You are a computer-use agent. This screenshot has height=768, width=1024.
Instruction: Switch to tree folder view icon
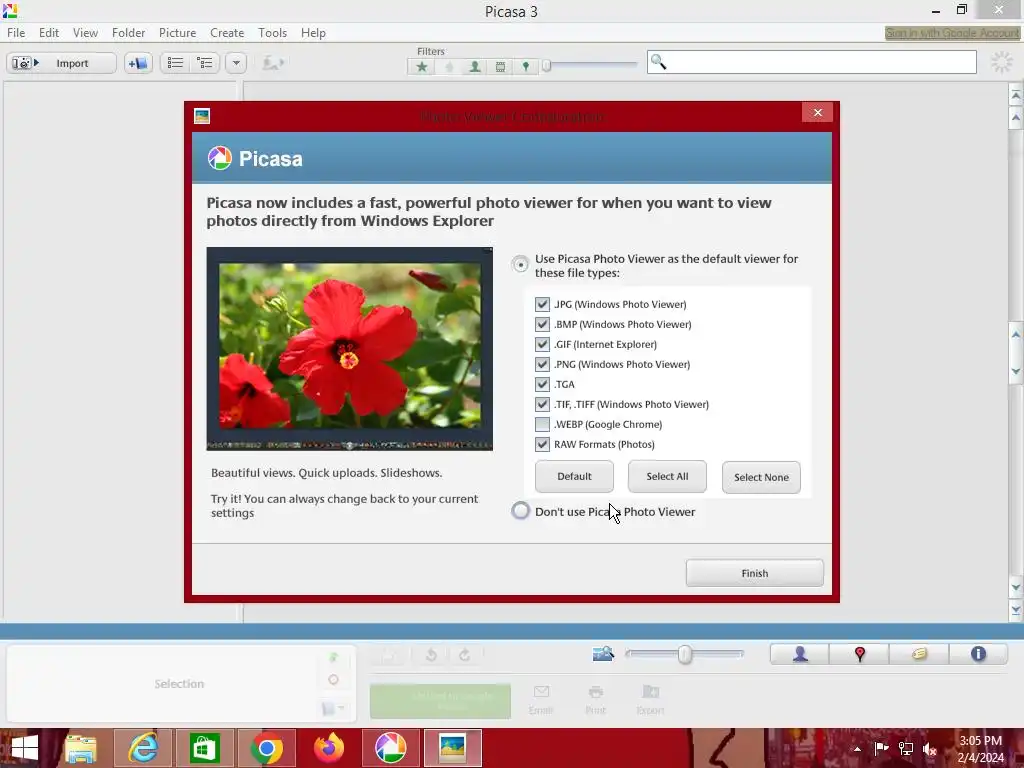pos(205,63)
